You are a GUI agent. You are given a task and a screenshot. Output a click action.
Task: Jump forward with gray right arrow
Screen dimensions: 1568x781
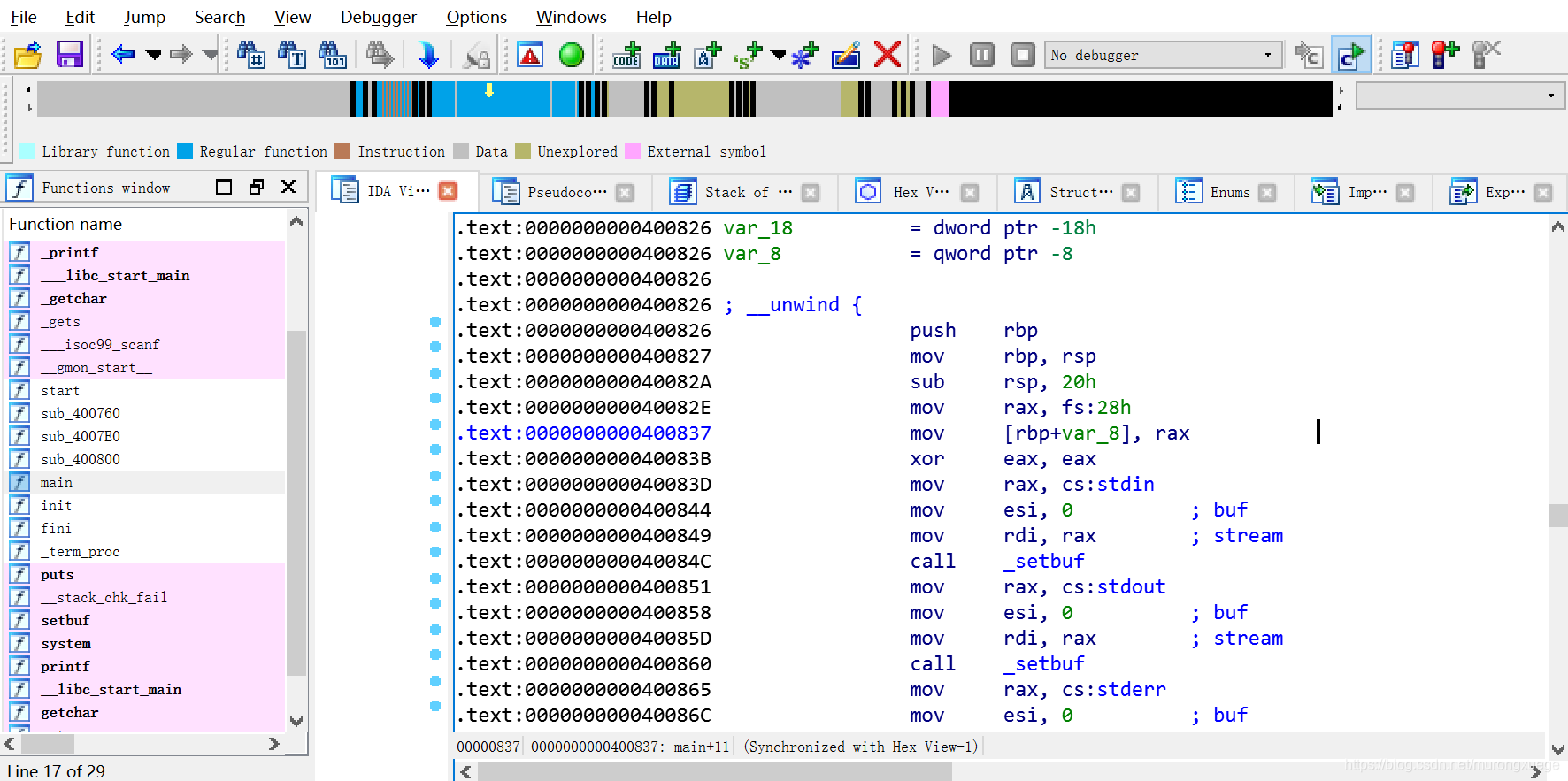(x=181, y=55)
